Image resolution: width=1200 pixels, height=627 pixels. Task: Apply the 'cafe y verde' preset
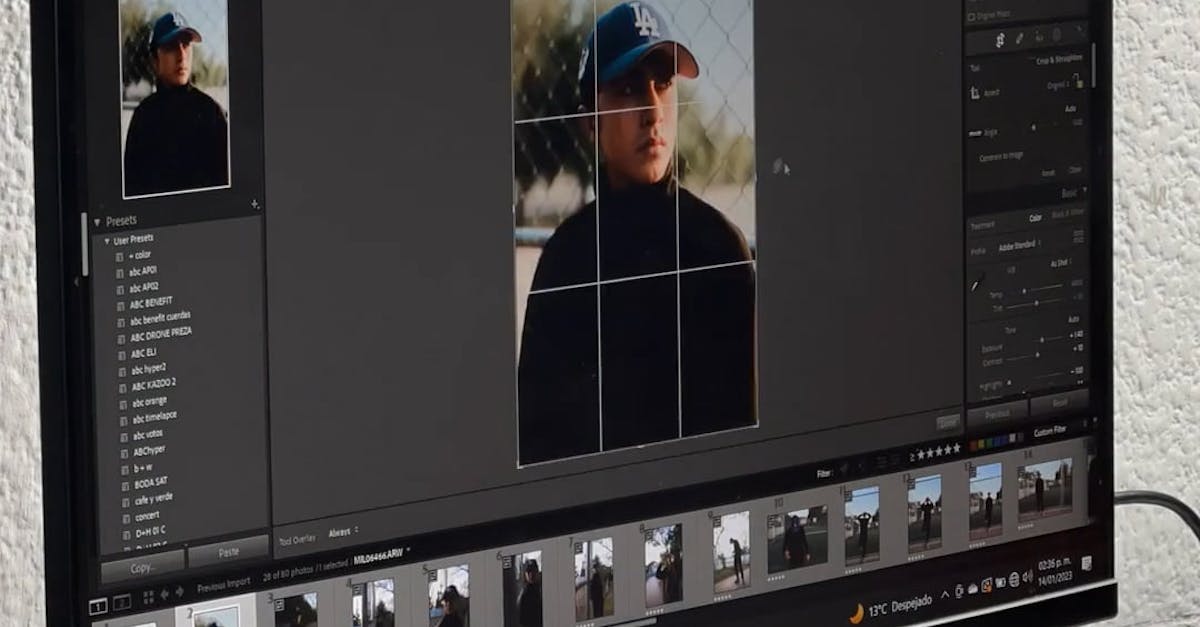[153, 498]
